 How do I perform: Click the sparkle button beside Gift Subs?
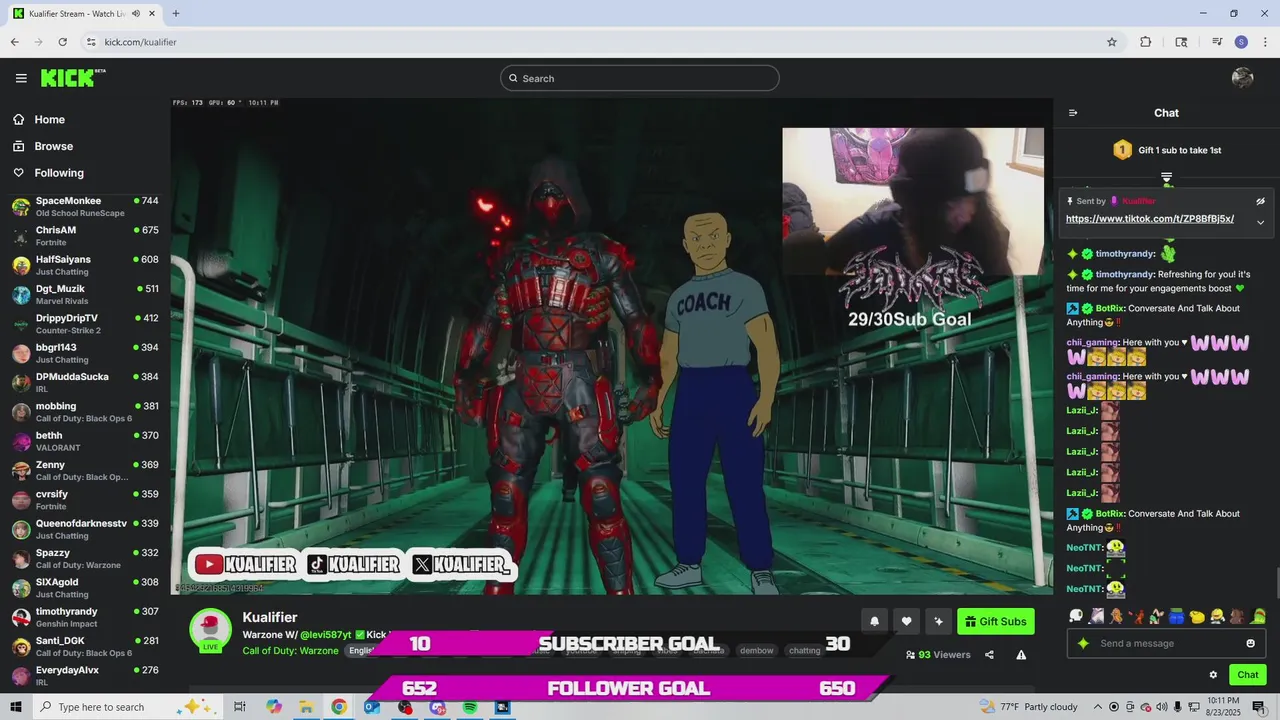tap(938, 621)
